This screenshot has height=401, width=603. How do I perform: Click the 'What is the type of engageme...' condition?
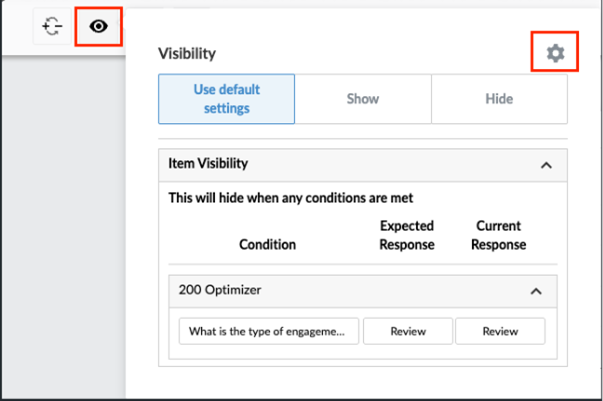(x=268, y=331)
